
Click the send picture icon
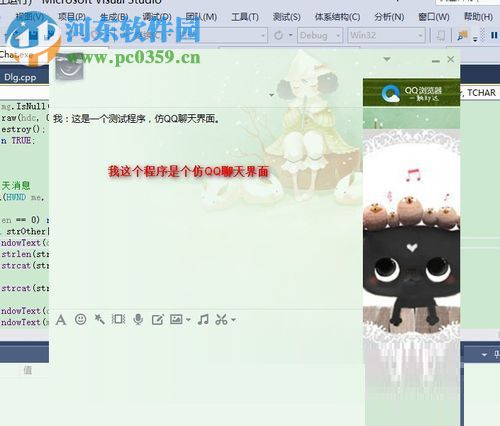point(176,319)
